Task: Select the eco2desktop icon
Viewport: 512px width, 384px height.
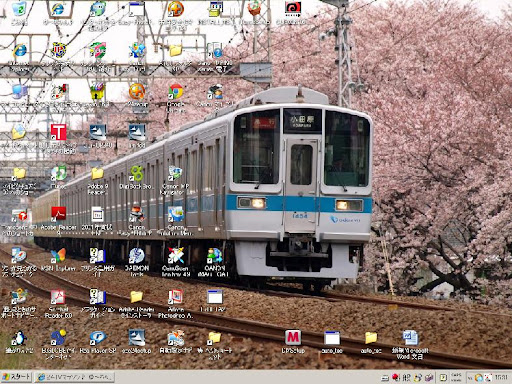Action: (137, 338)
